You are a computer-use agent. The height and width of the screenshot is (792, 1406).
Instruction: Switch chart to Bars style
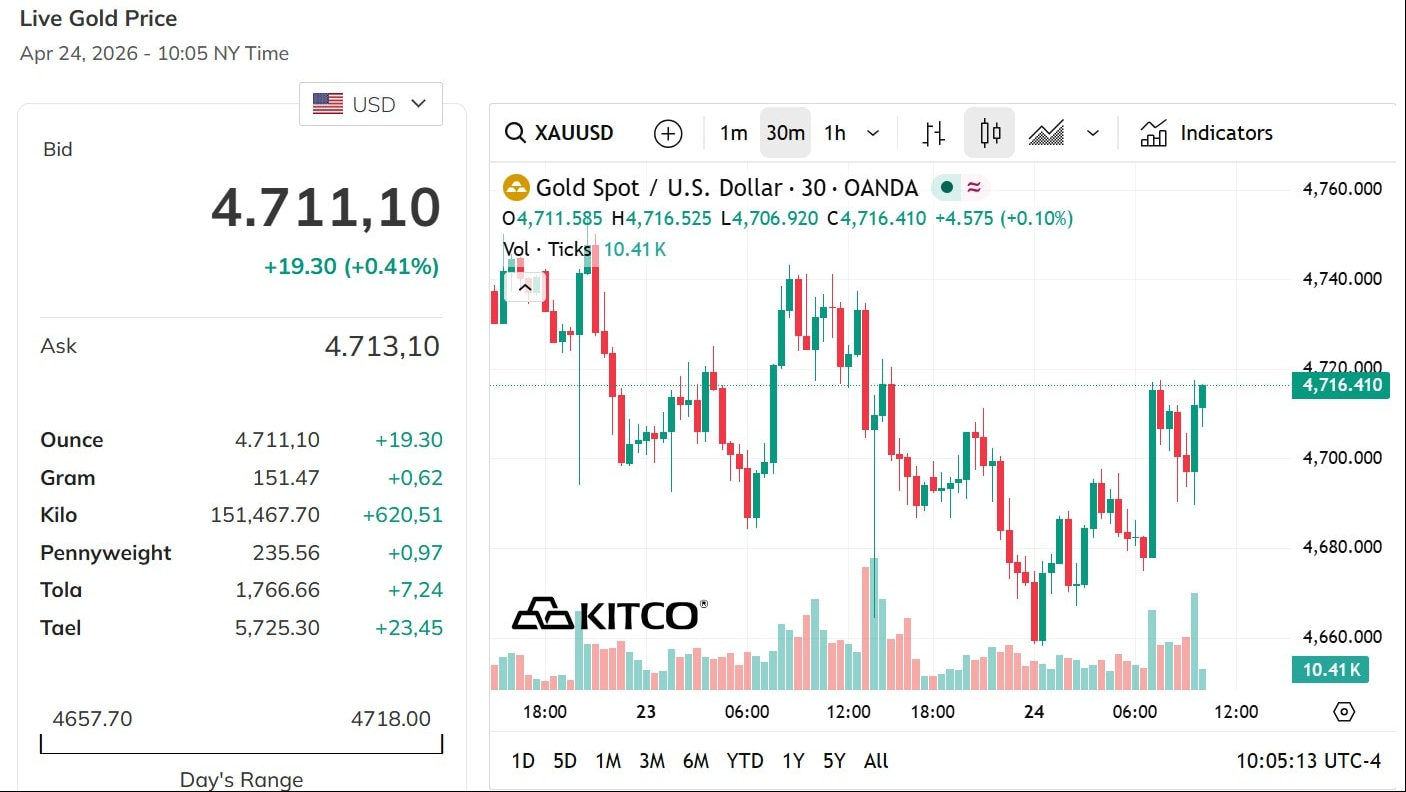[x=934, y=133]
